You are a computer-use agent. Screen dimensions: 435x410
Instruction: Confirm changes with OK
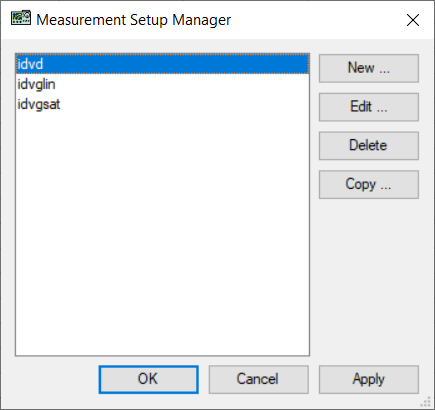(x=148, y=379)
